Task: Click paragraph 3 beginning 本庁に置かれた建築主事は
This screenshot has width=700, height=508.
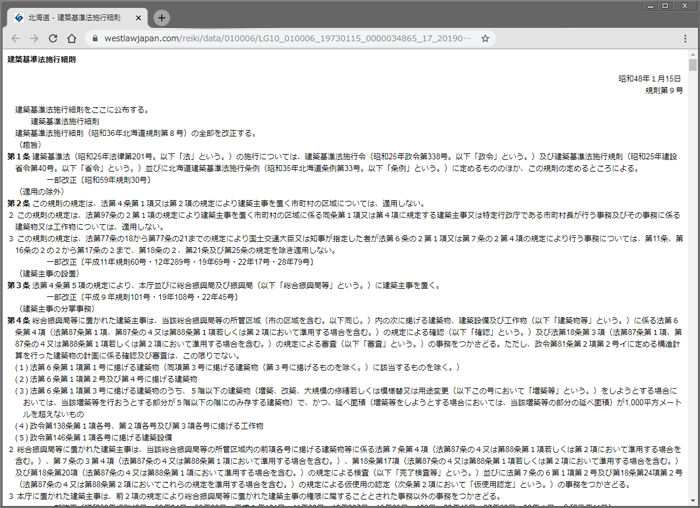Action: [254, 496]
